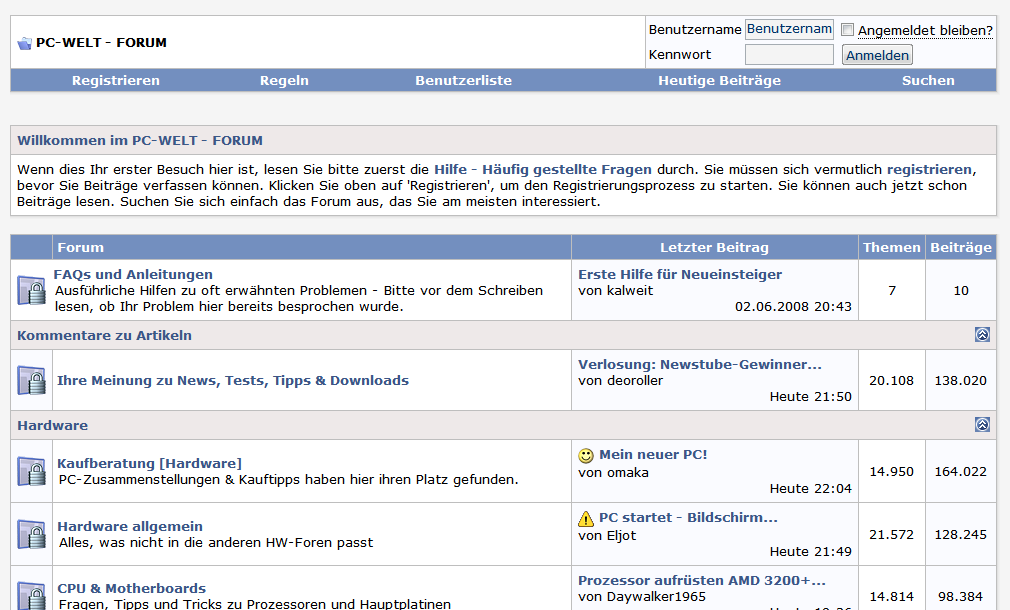Click inside the Kennwort password field
The image size is (1010, 610).
(789, 54)
